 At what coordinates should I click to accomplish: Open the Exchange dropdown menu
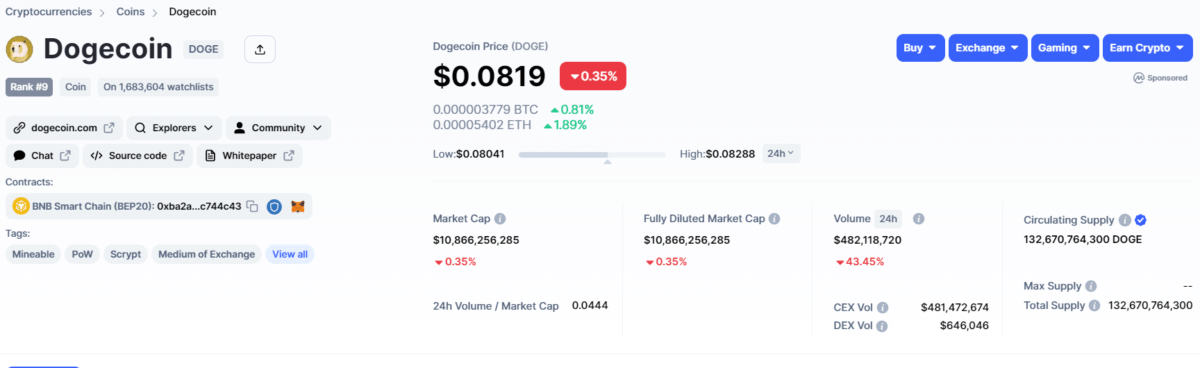[x=988, y=48]
